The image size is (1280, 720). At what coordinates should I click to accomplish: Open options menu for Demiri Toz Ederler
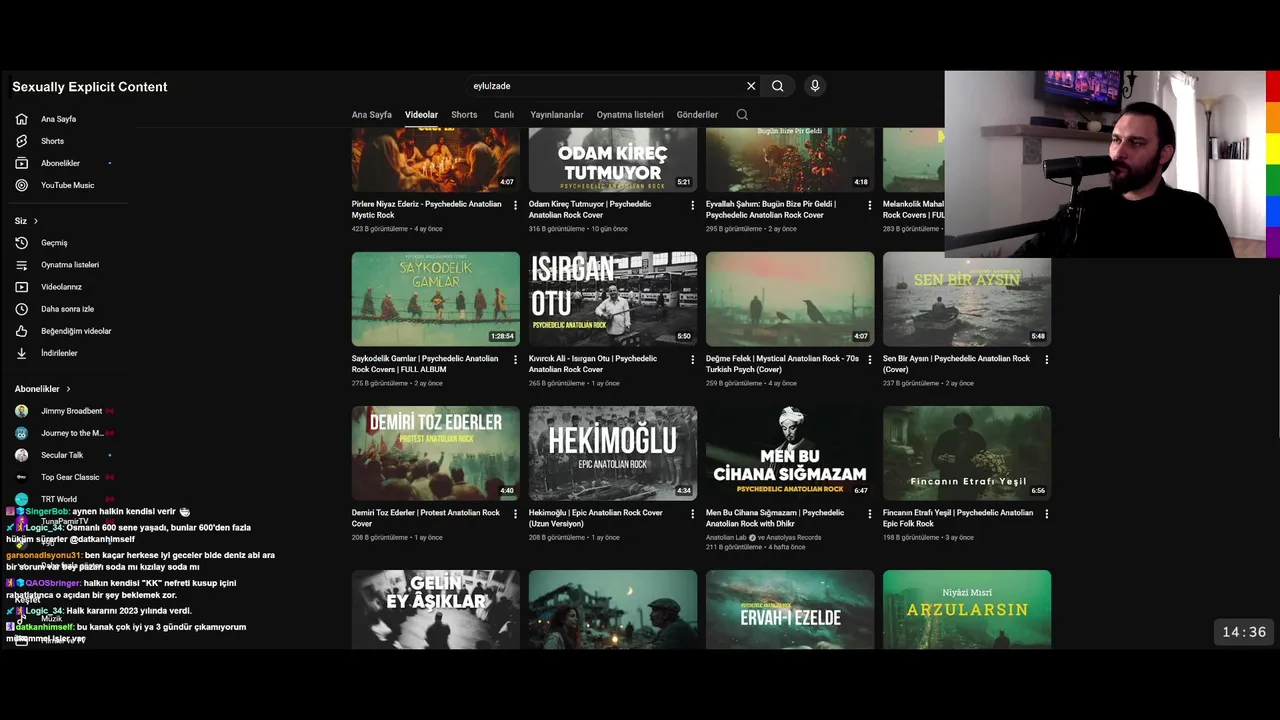coord(516,514)
